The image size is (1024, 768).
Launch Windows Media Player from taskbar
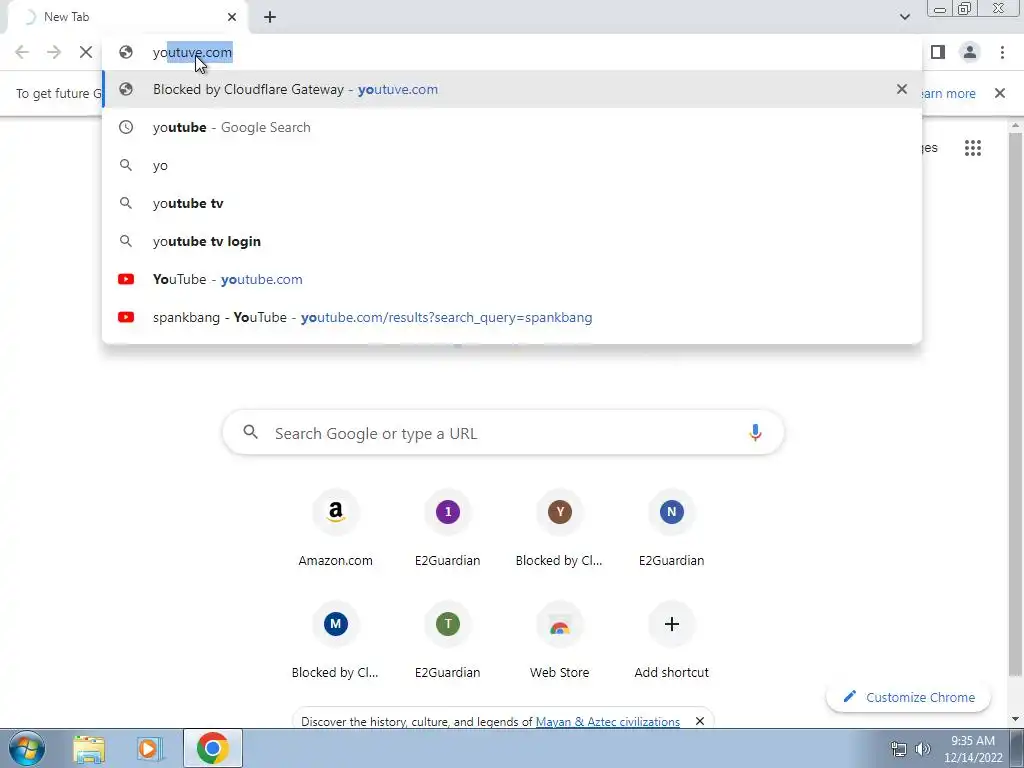coord(149,748)
